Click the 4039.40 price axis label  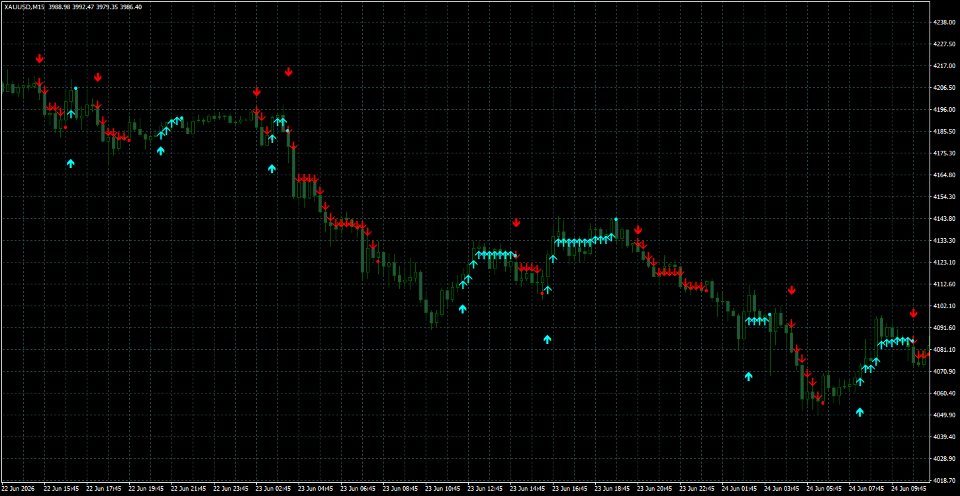click(x=943, y=437)
